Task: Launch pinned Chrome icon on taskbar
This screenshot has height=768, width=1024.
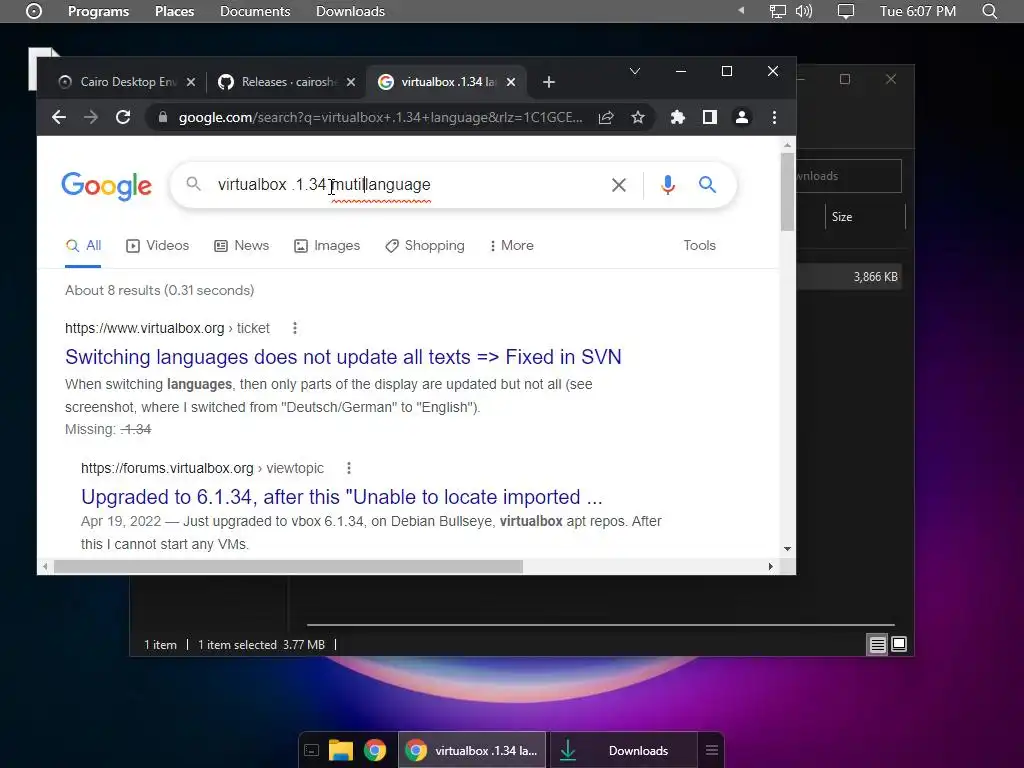Action: click(x=375, y=750)
